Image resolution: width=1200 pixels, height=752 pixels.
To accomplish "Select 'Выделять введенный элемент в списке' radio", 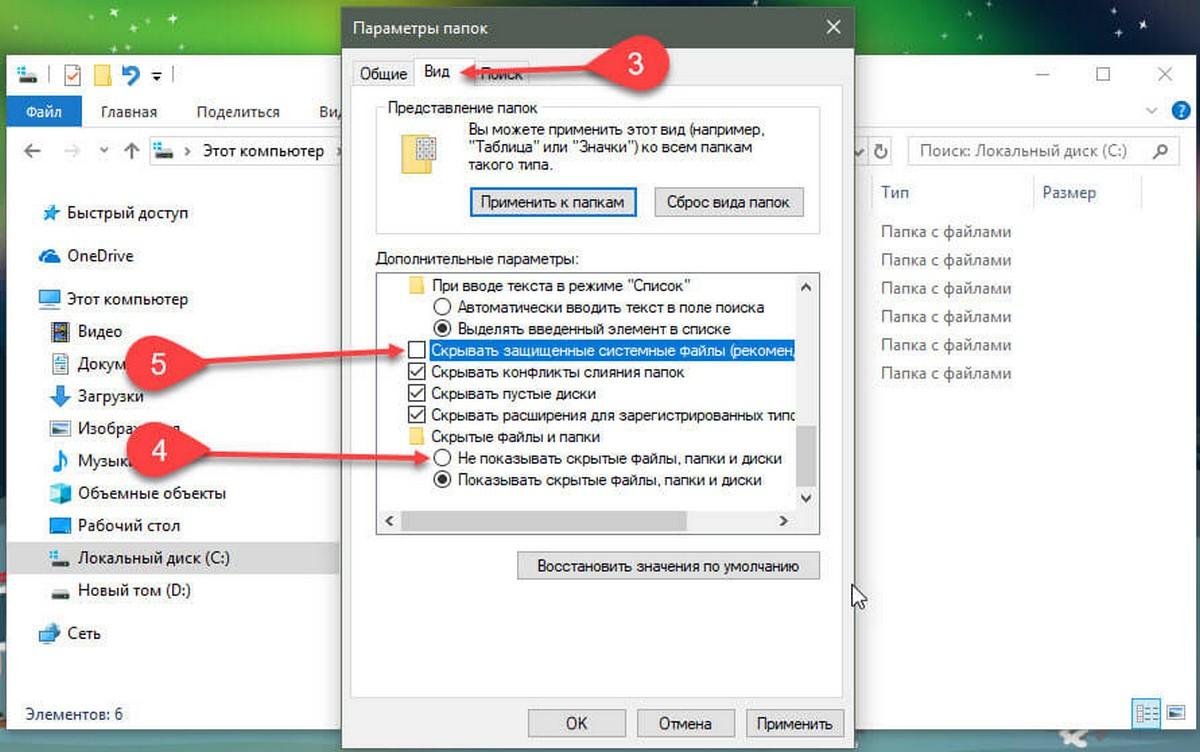I will tap(442, 328).
